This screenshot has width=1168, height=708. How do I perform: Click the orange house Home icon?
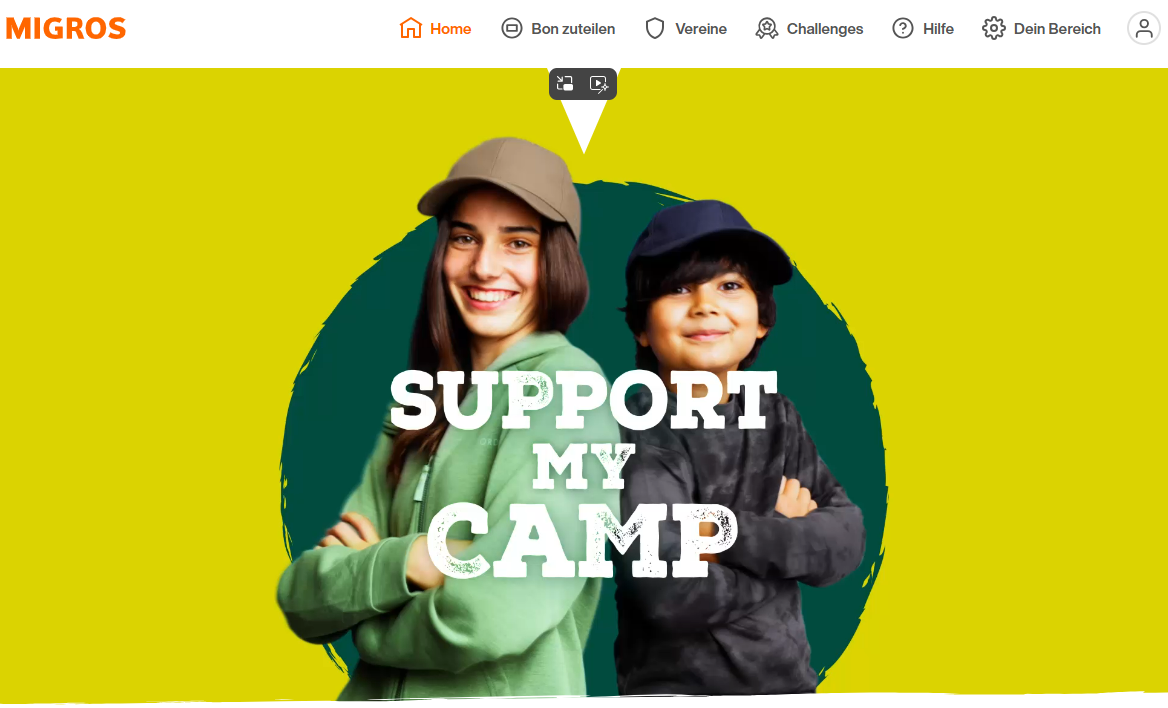(x=410, y=28)
